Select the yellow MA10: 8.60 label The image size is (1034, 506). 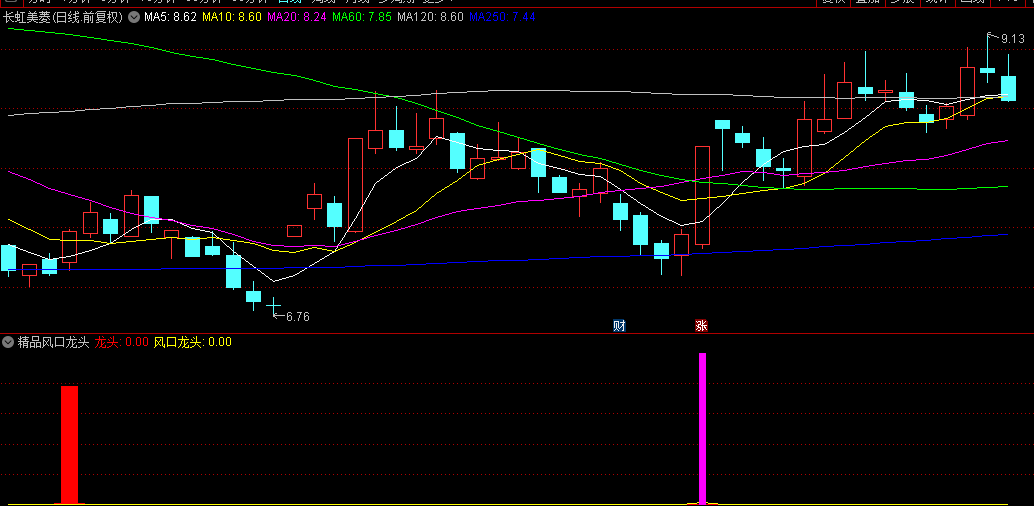pyautogui.click(x=232, y=17)
